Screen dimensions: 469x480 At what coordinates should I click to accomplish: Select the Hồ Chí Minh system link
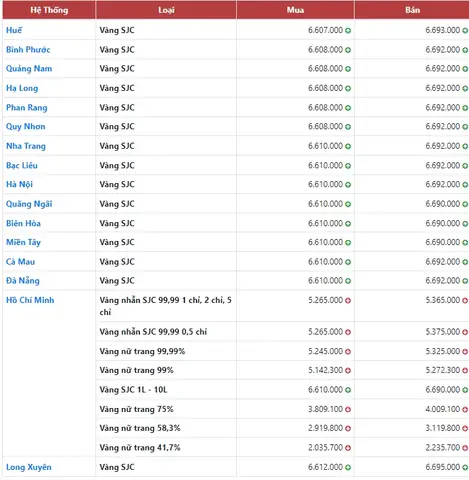point(30,300)
